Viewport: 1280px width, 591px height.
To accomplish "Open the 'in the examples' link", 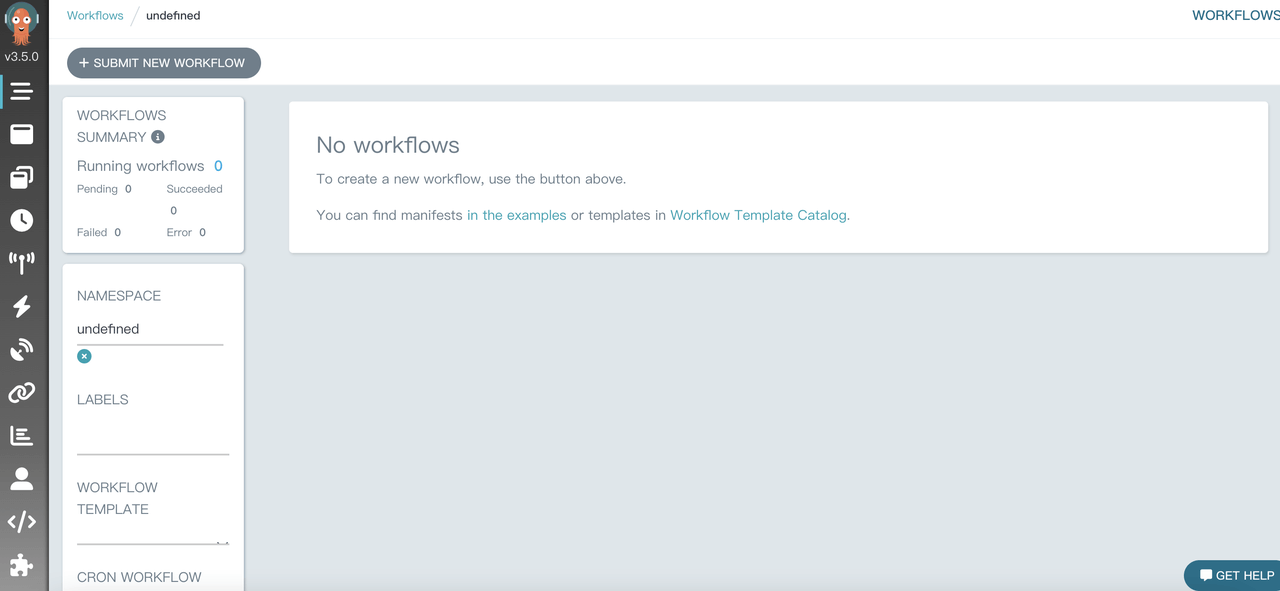I will [x=517, y=215].
